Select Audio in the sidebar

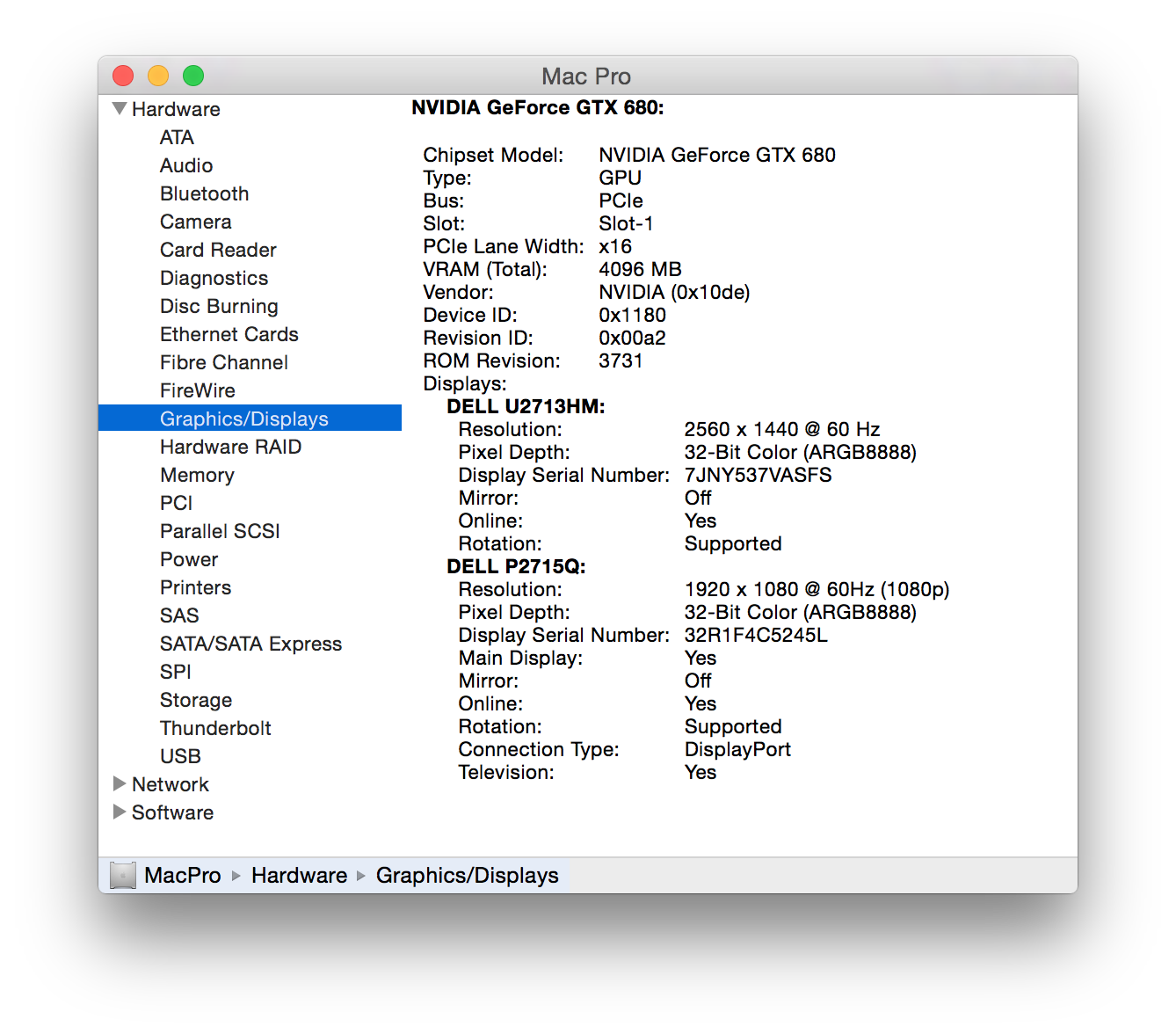coord(186,165)
